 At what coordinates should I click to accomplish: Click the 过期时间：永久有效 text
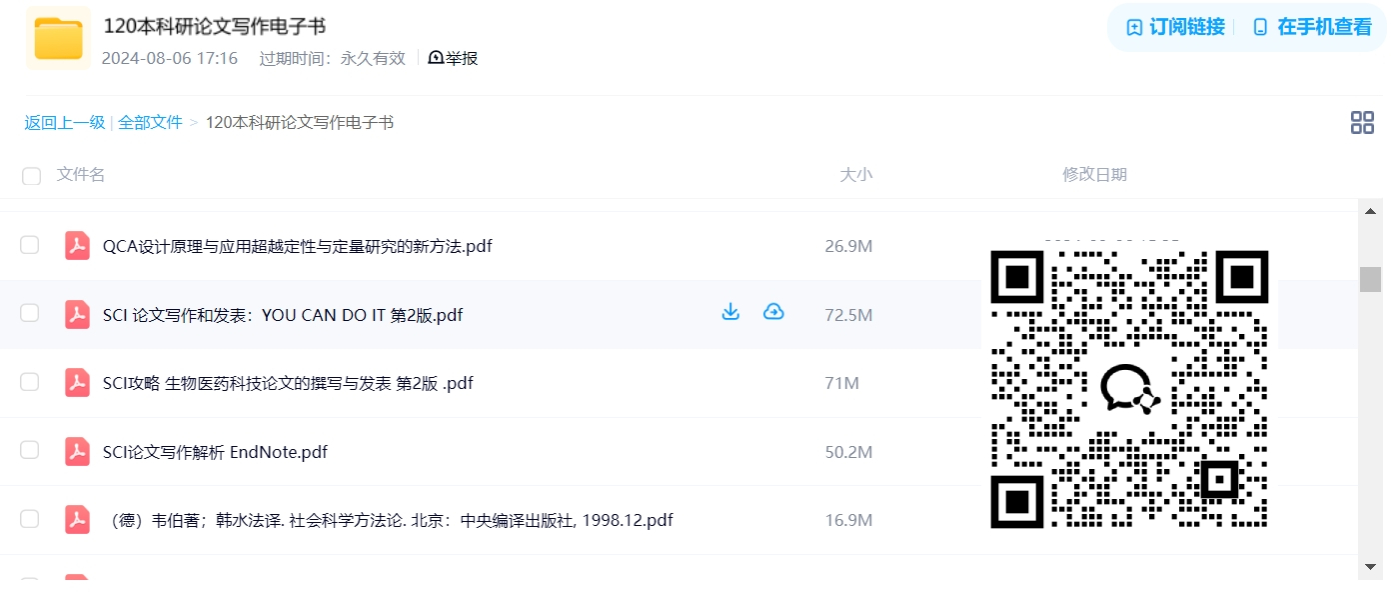pyautogui.click(x=332, y=58)
